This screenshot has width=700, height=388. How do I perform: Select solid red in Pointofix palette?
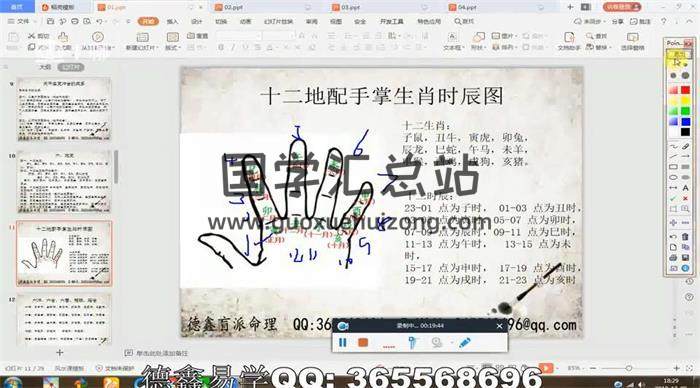pos(685,90)
